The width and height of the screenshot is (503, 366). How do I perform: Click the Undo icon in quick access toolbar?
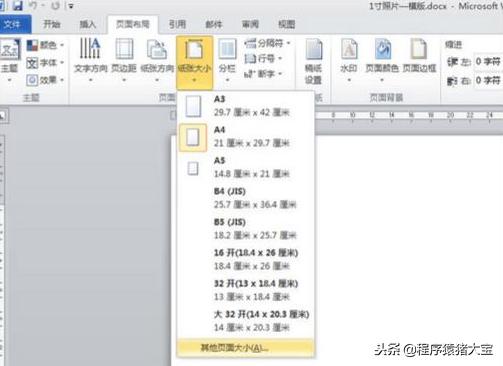tap(33, 5)
